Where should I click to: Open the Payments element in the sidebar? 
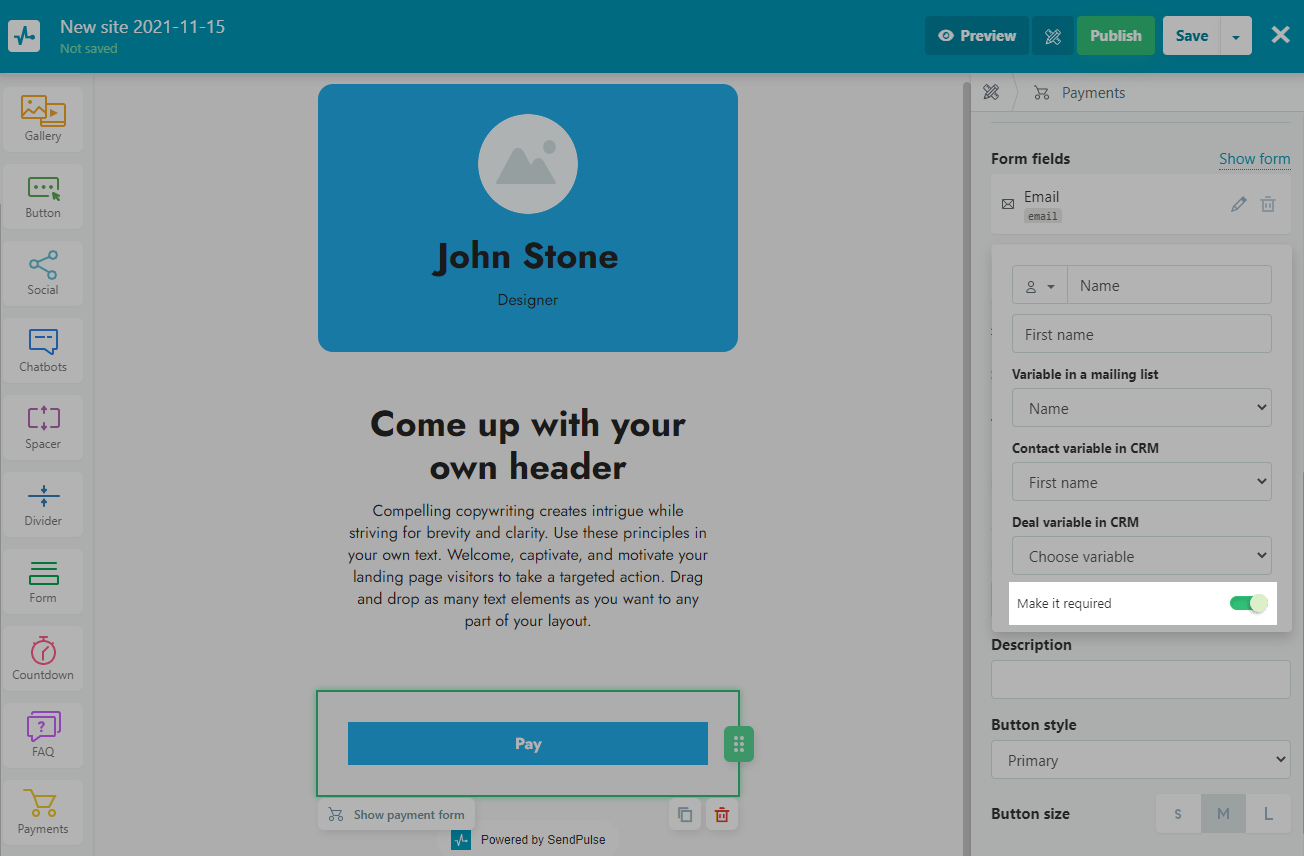pyautogui.click(x=43, y=812)
